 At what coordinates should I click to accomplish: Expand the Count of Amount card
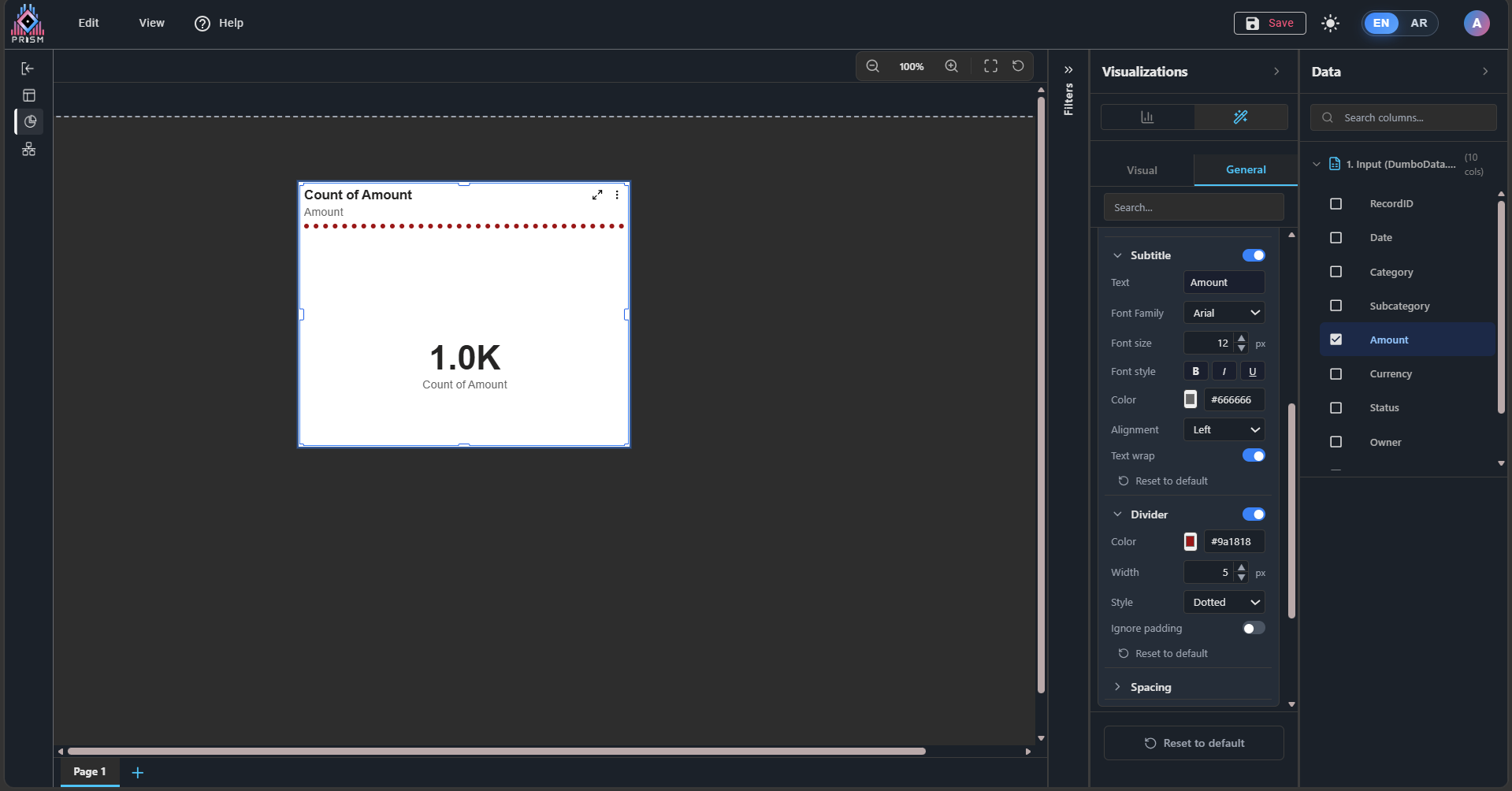597,195
